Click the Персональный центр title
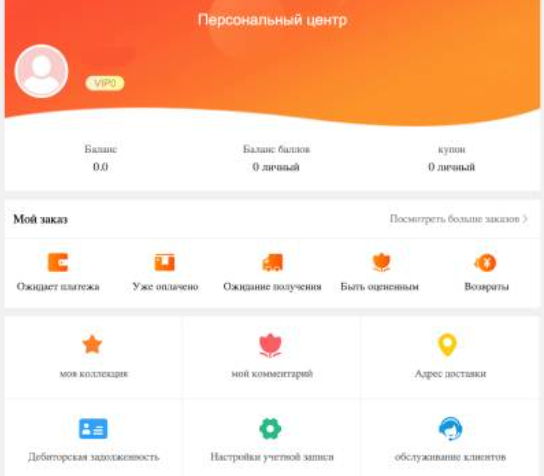The height and width of the screenshot is (476, 544). coord(272,20)
